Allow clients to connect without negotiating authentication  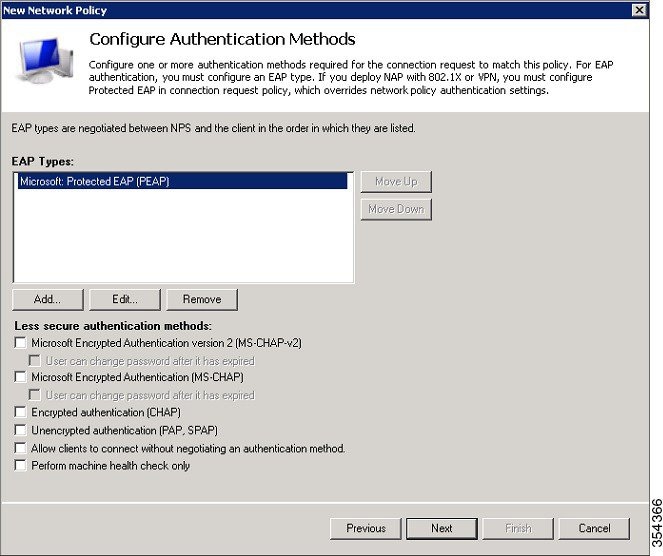[20, 448]
